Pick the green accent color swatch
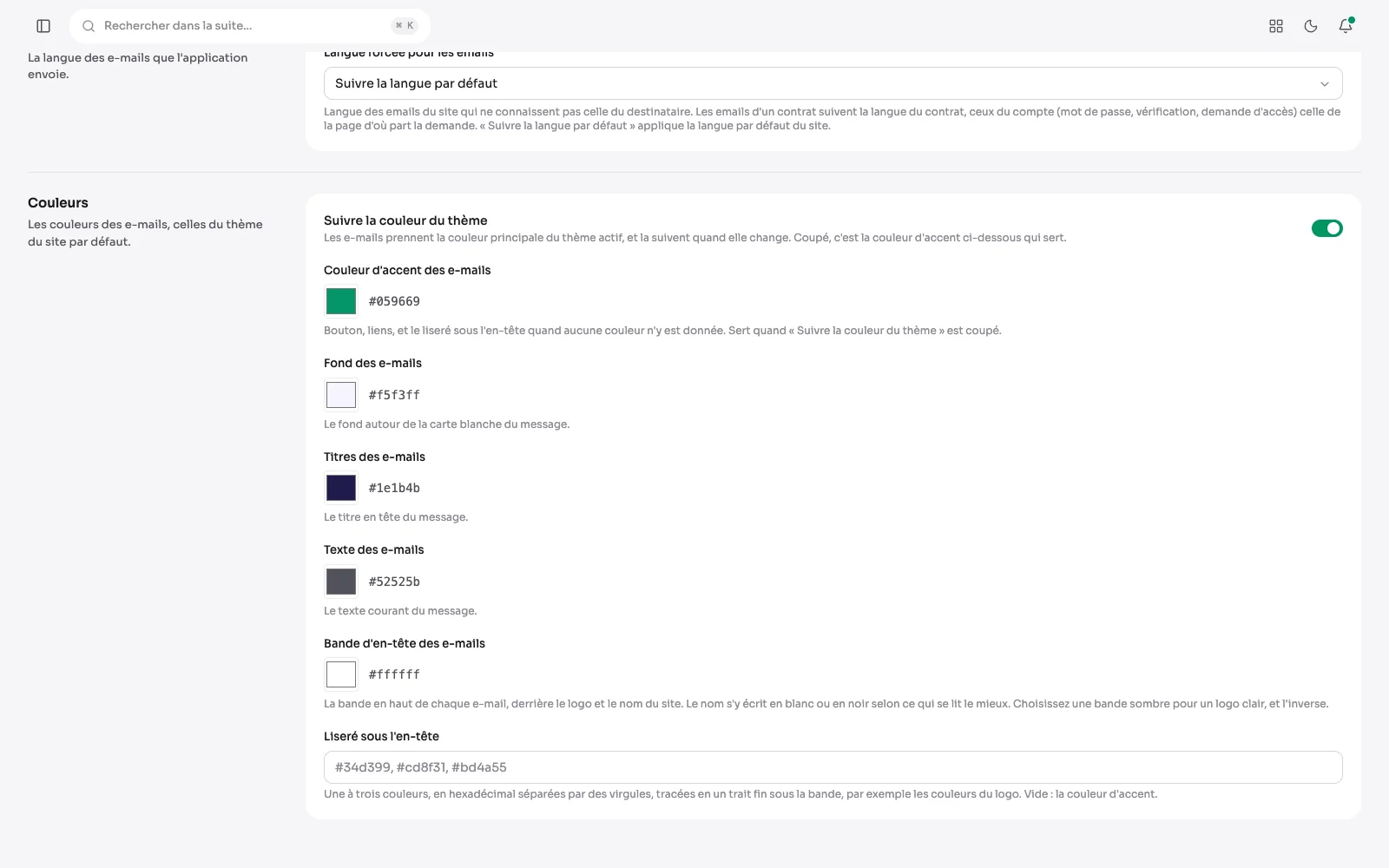Screen dimensions: 1389x868 [341, 301]
